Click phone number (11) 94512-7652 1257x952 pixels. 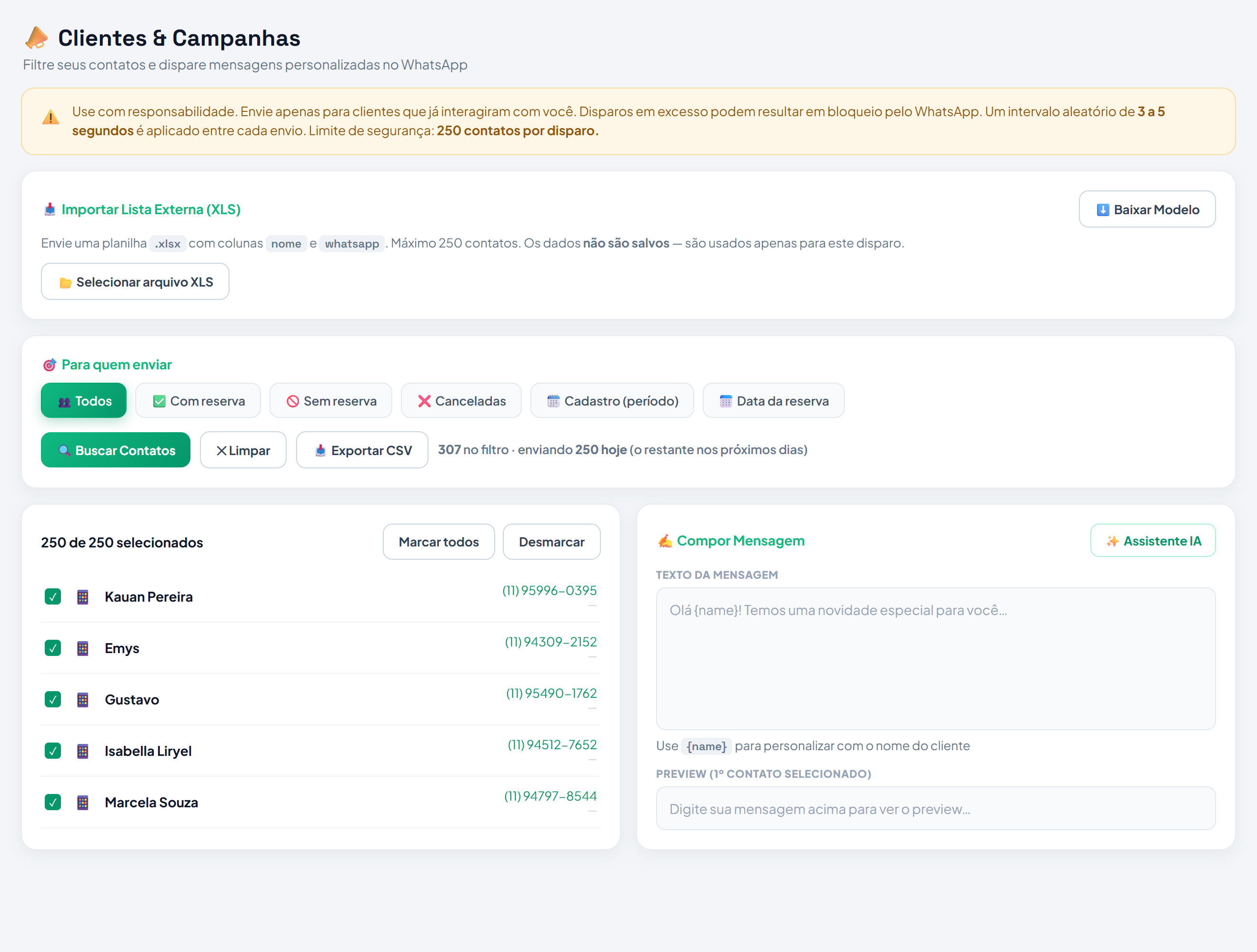[552, 744]
